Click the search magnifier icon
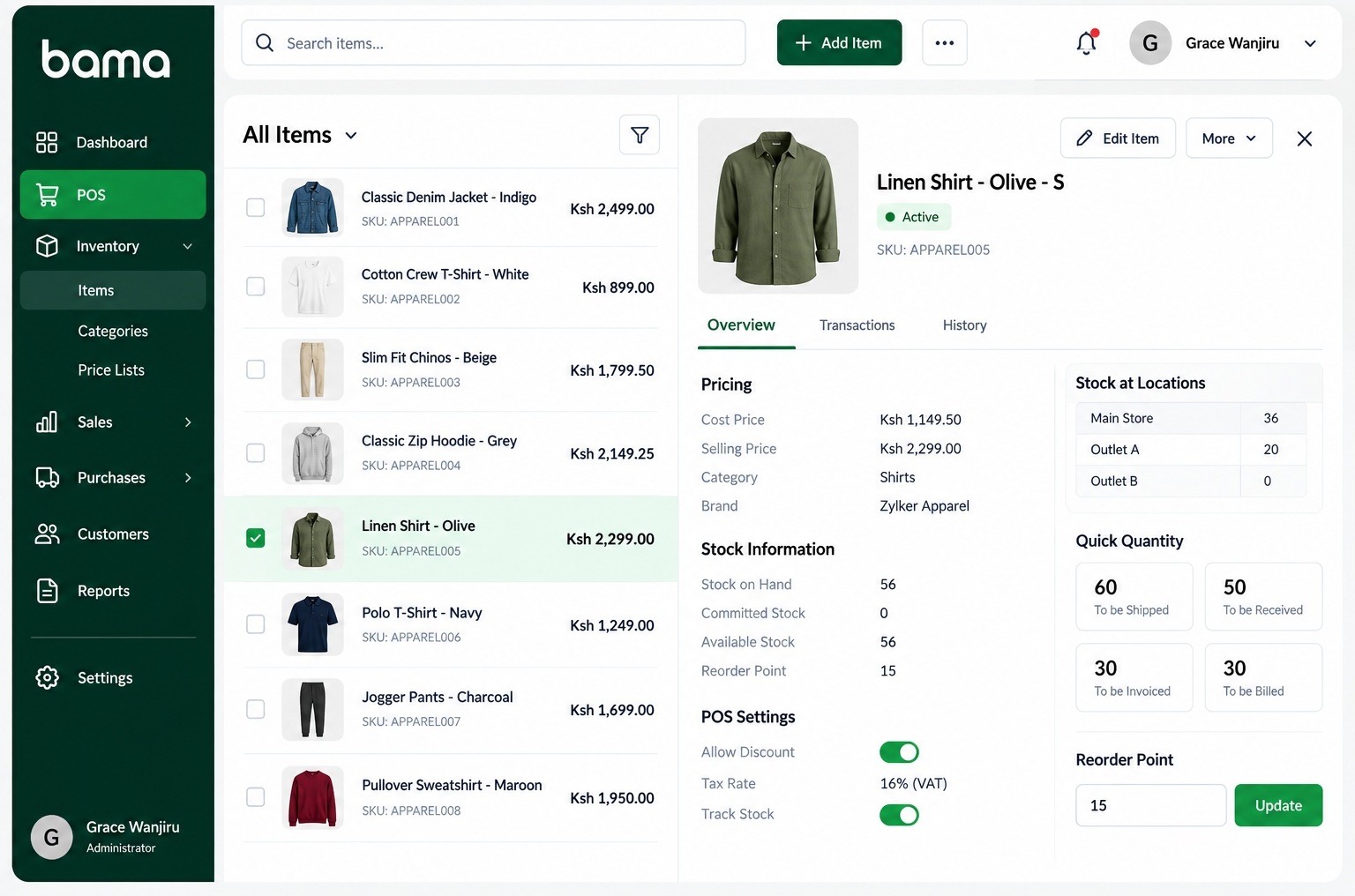This screenshot has height=896, width=1355. point(265,42)
